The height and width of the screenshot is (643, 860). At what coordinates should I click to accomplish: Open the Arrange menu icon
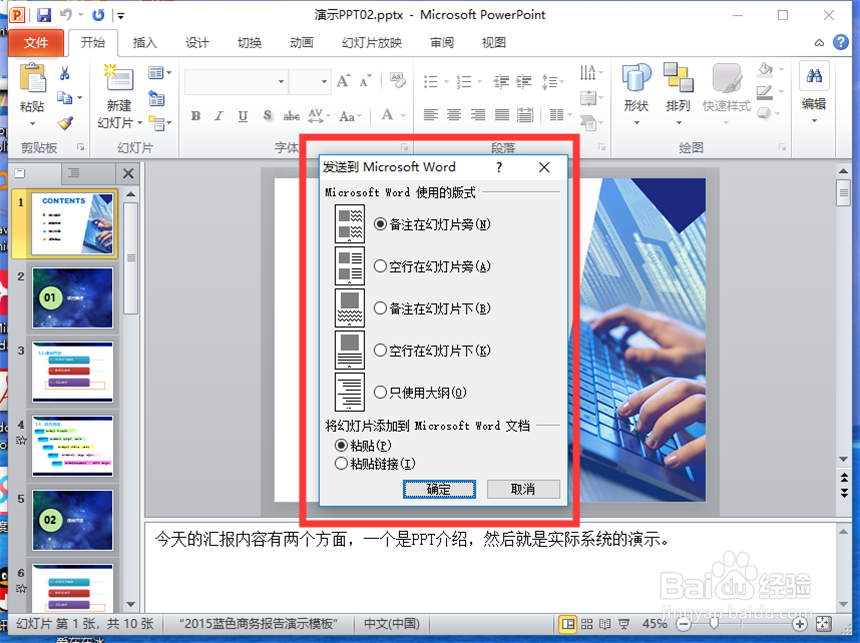[678, 77]
